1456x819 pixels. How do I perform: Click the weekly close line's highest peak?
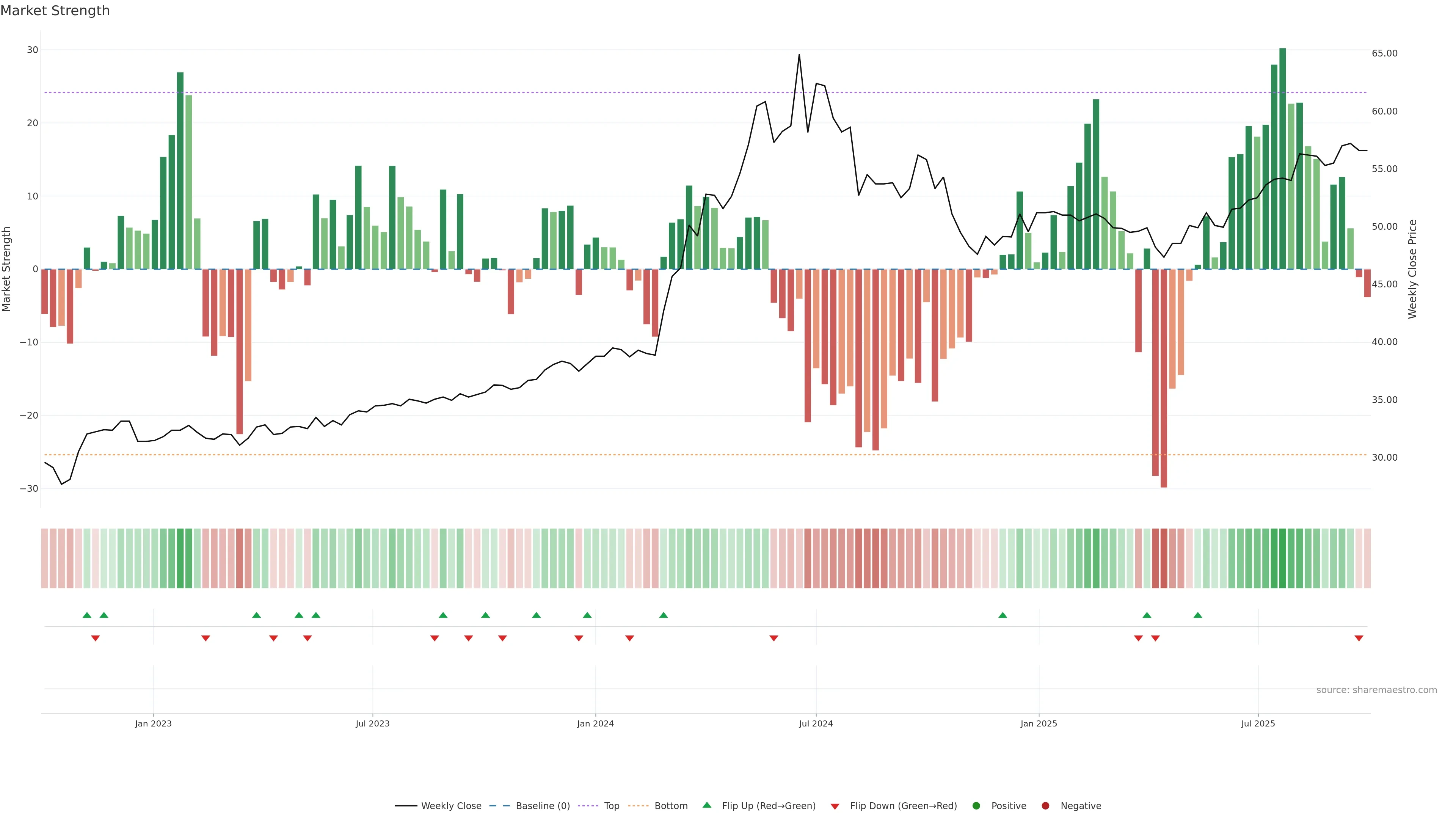tap(799, 55)
